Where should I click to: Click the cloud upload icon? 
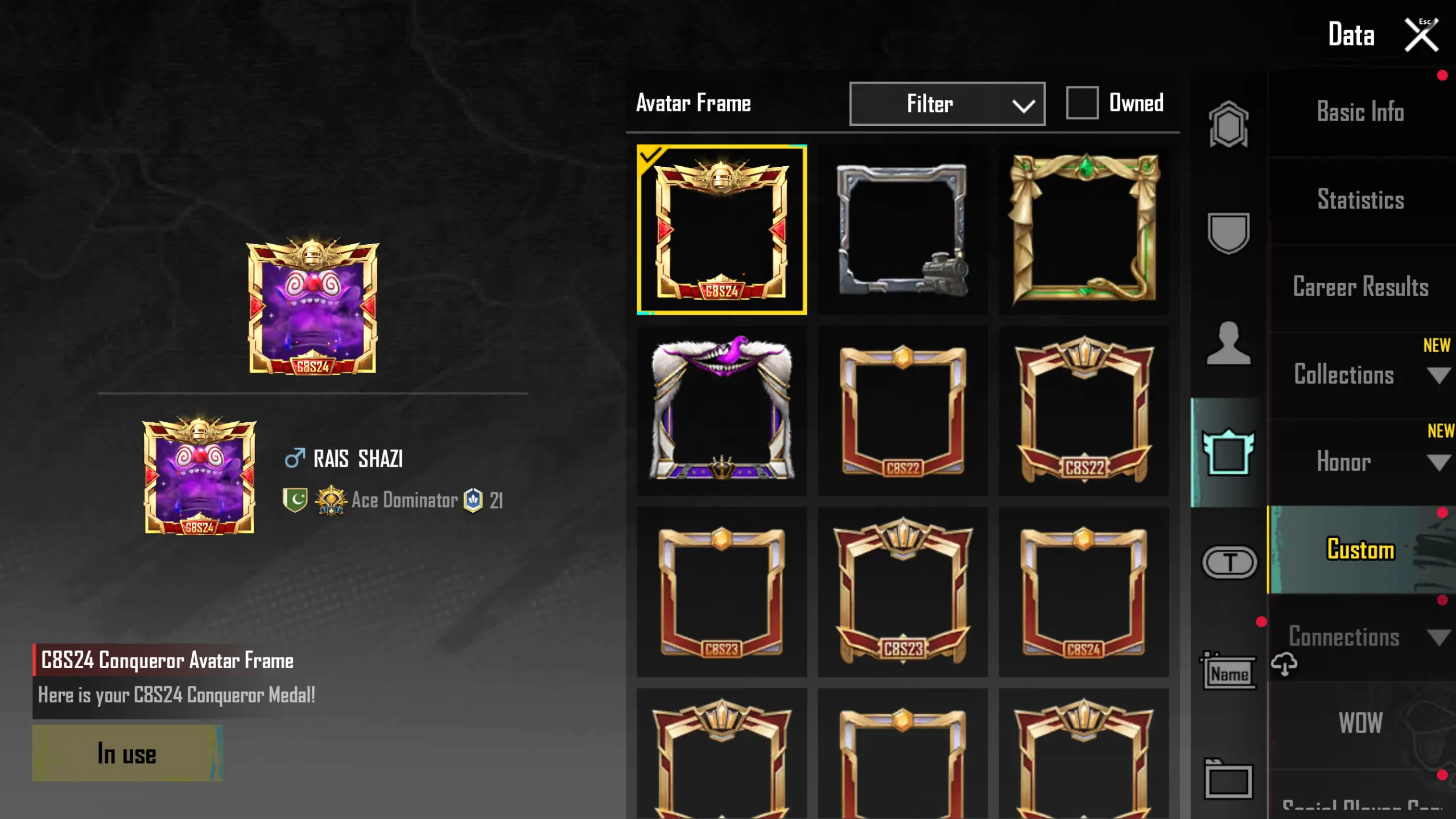point(1284,664)
